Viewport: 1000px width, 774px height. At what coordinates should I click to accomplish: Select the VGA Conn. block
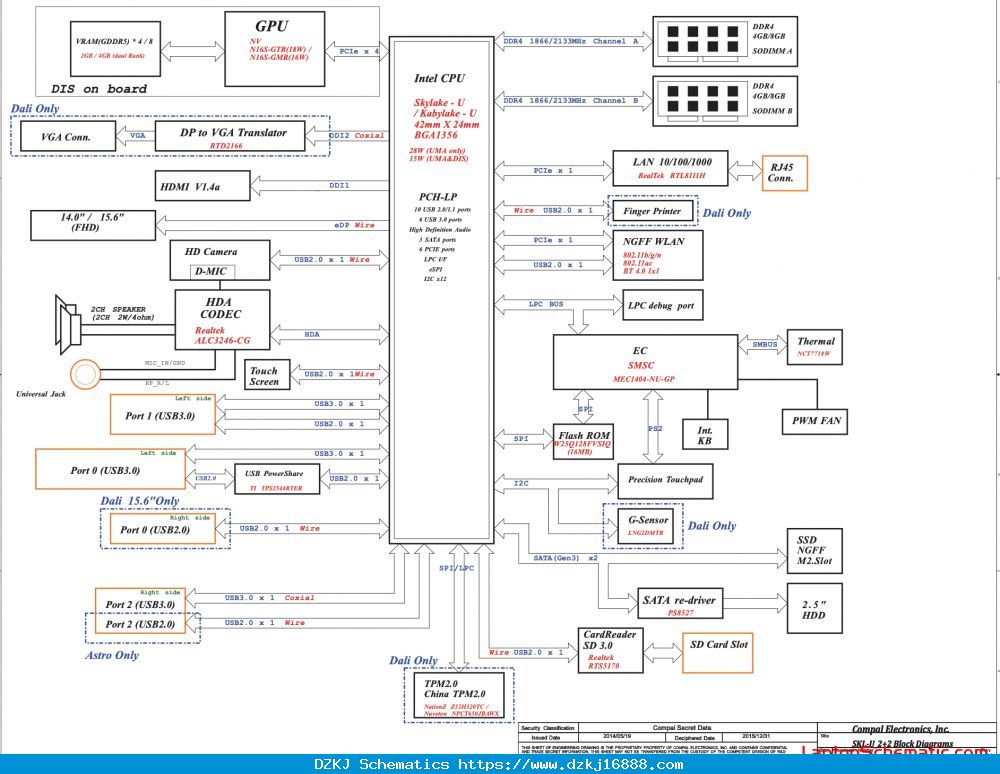[68, 136]
